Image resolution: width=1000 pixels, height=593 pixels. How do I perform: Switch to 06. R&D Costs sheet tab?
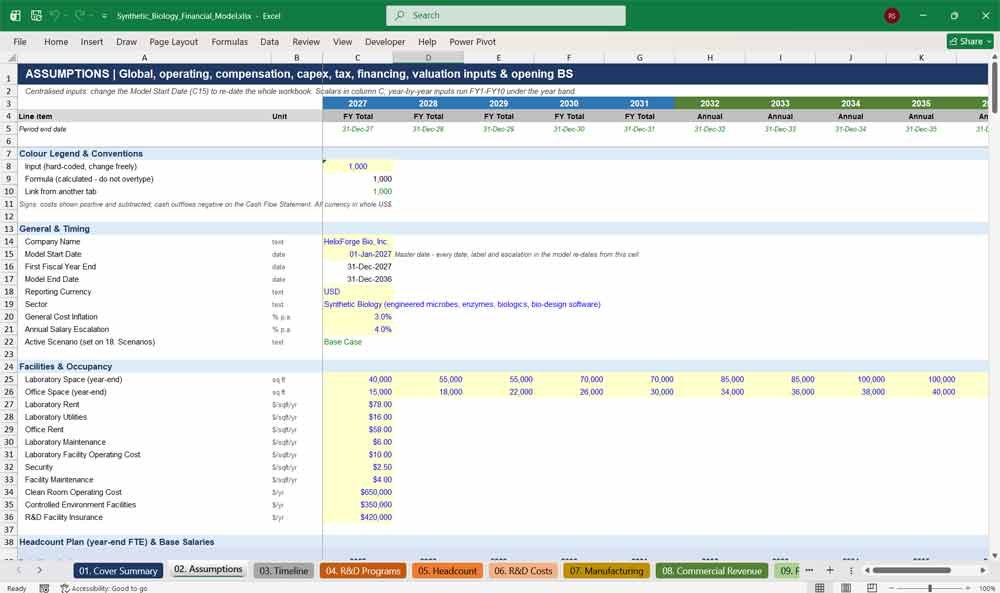pyautogui.click(x=523, y=571)
